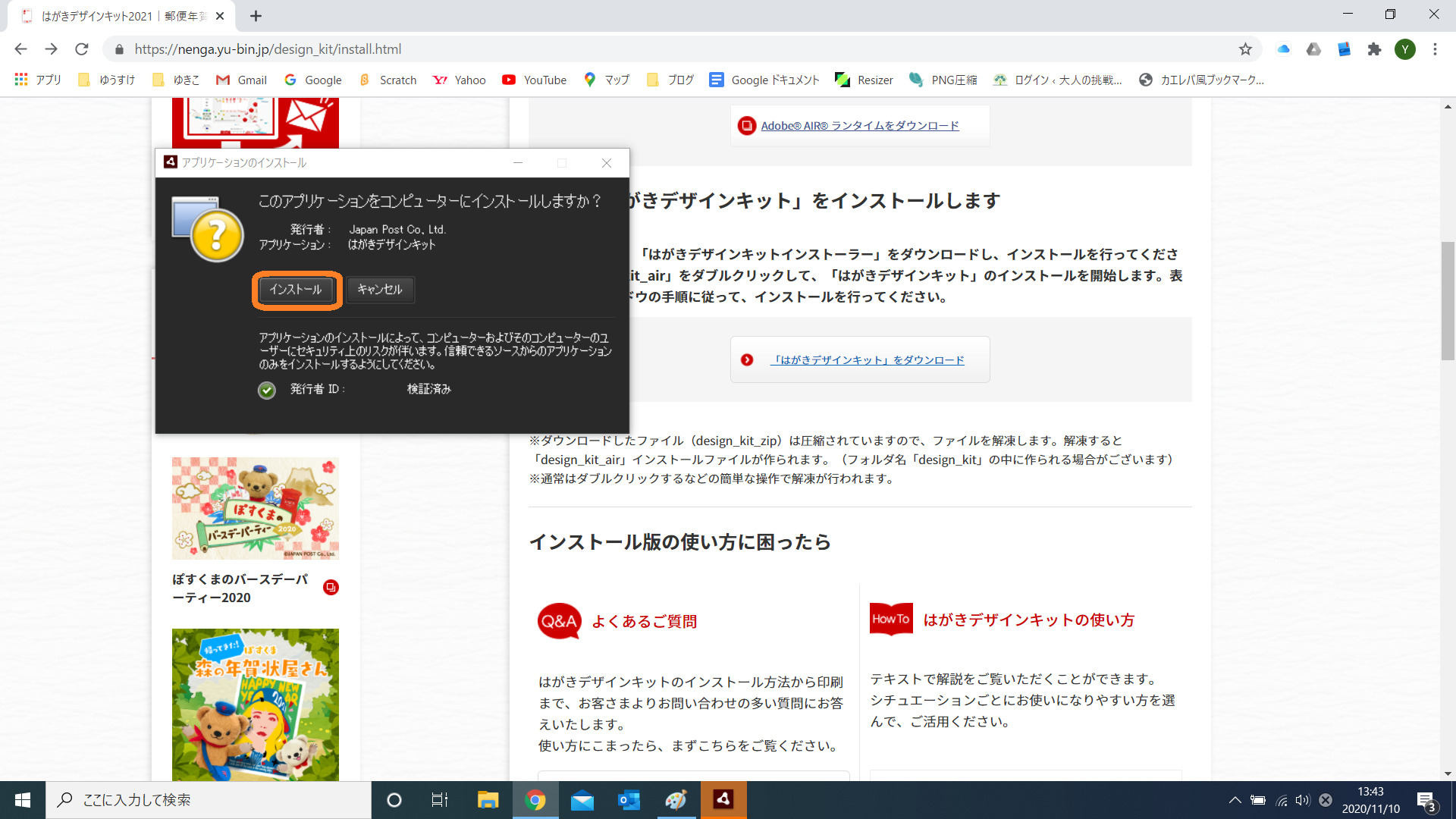Screen dimensions: 1456x819
Task: Open the notification center icon
Action: (x=1426, y=801)
